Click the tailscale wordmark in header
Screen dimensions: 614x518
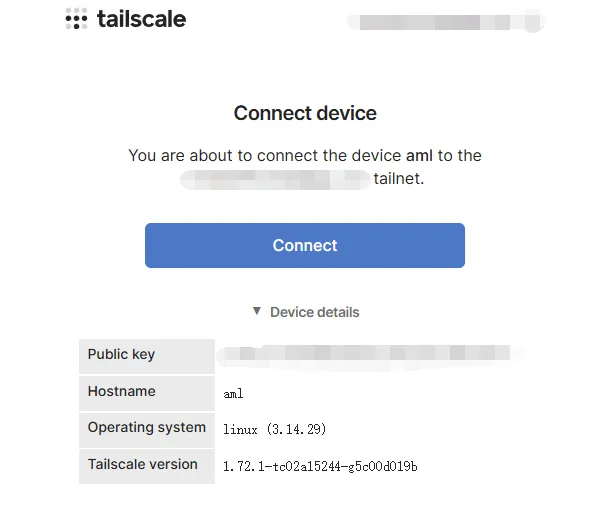[x=141, y=19]
